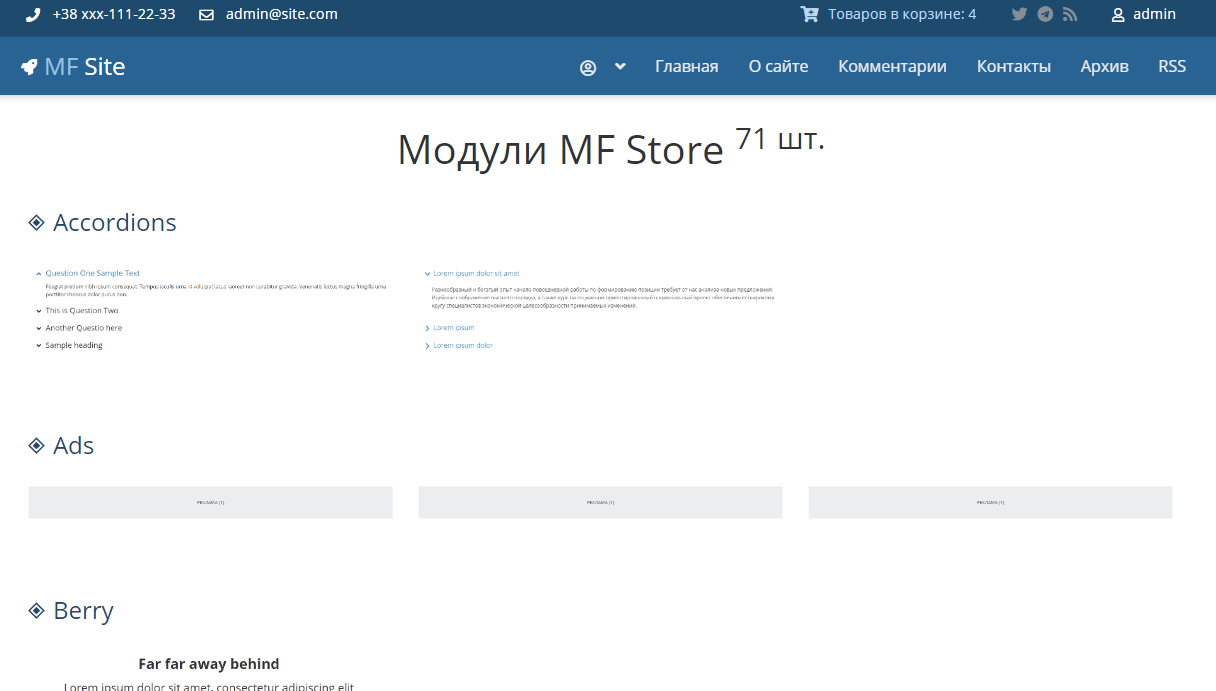Click the rocket logo icon
The image size is (1216, 691).
(29, 67)
